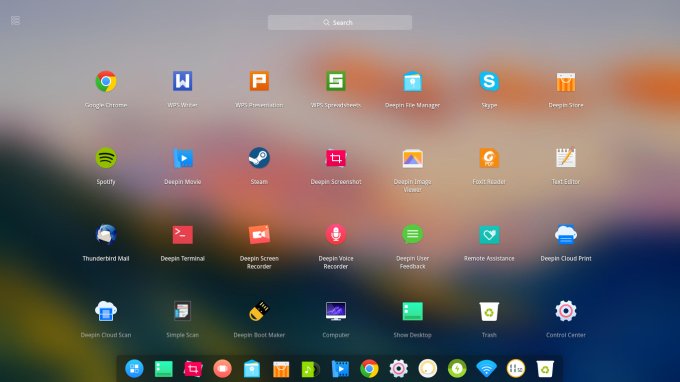
Task: Open Control Center from launcher grid
Action: click(x=566, y=311)
